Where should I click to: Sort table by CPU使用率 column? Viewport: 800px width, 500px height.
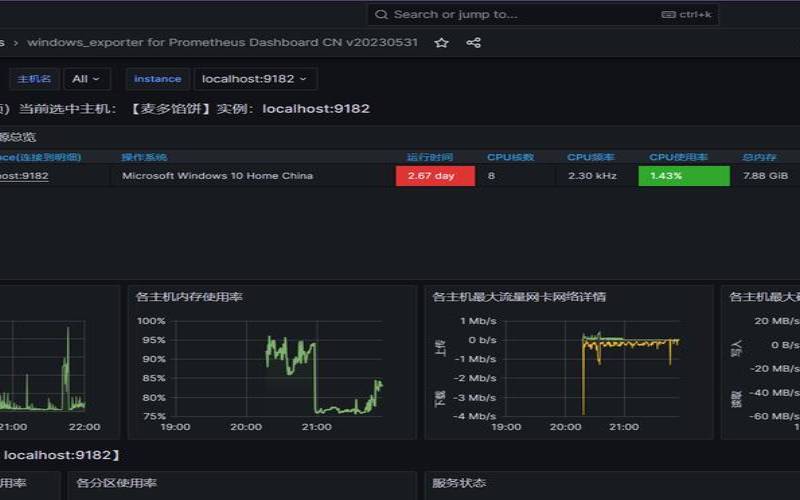tap(679, 157)
